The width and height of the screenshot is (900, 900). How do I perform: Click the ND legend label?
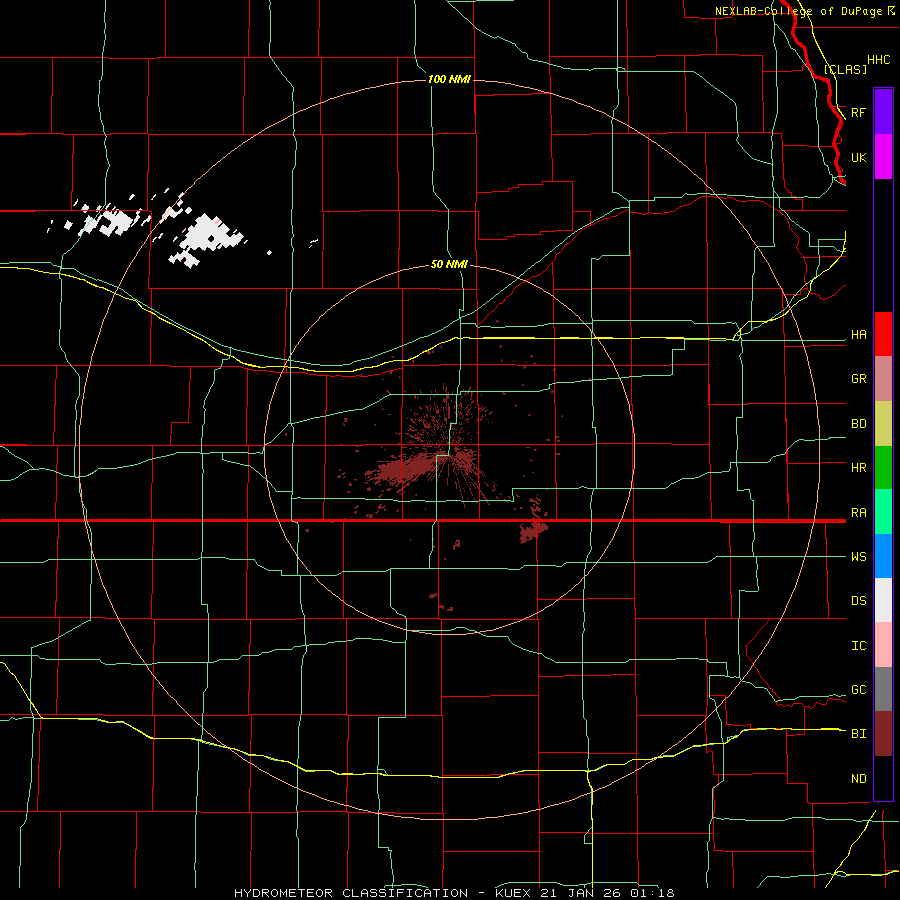point(858,779)
